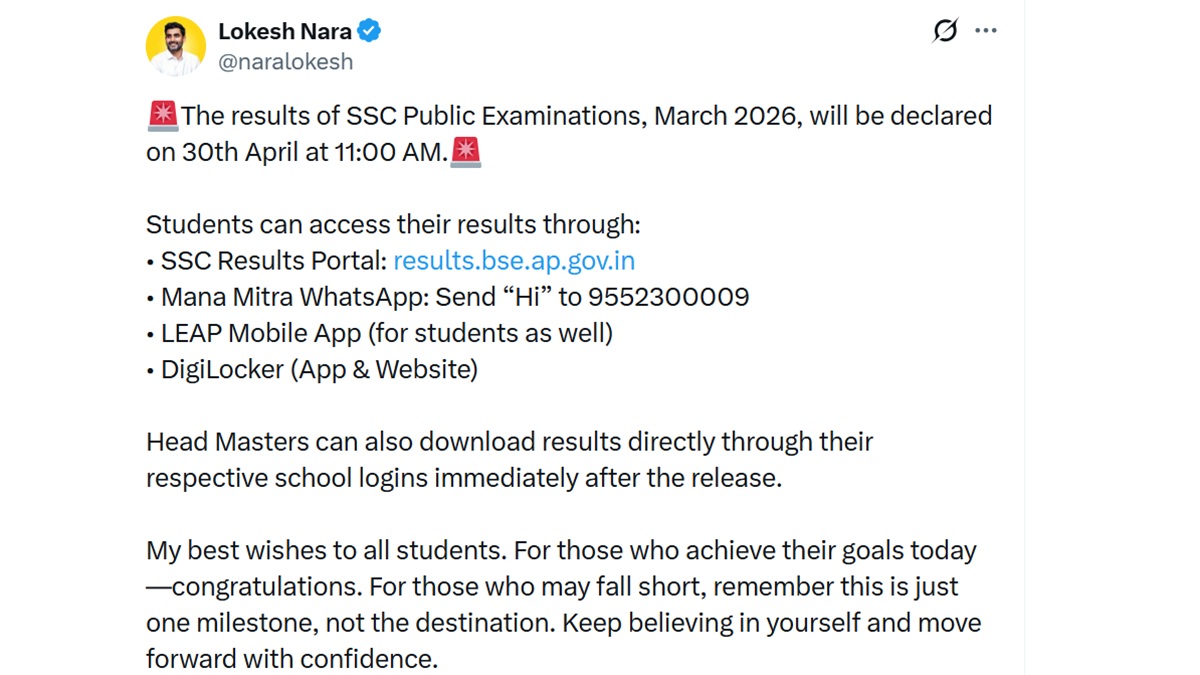Viewport: 1200px width, 675px height.
Task: Click the siren emoji before "The results"
Action: pyautogui.click(x=162, y=116)
